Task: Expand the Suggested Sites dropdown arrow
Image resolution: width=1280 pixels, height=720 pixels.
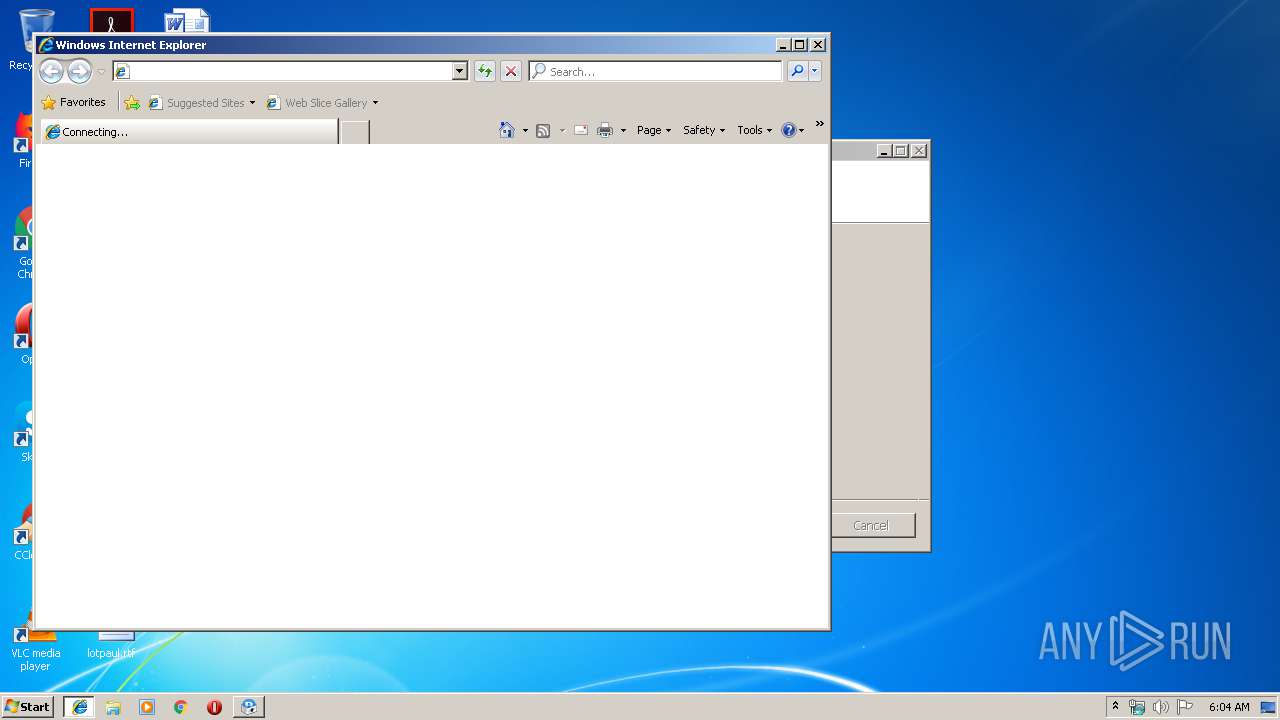Action: (252, 103)
